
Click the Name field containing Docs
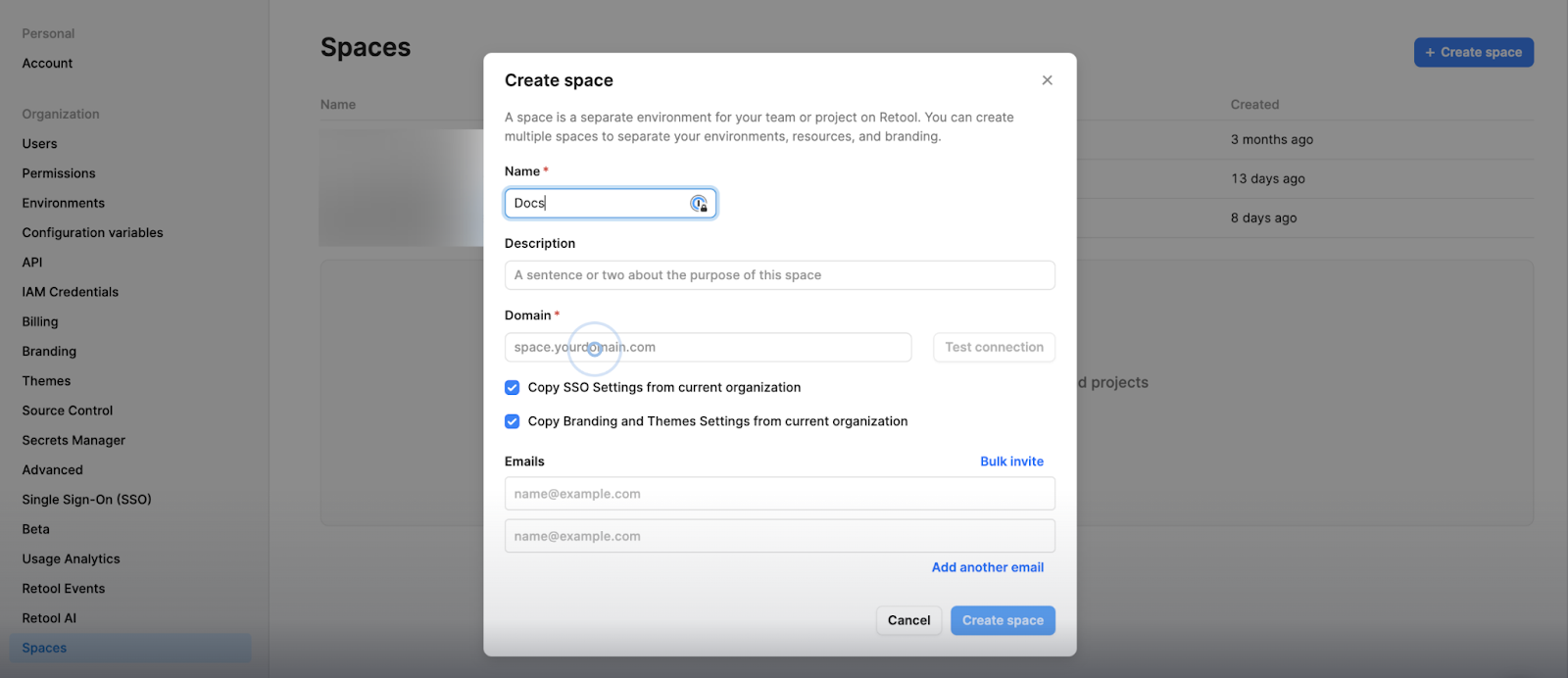point(598,204)
